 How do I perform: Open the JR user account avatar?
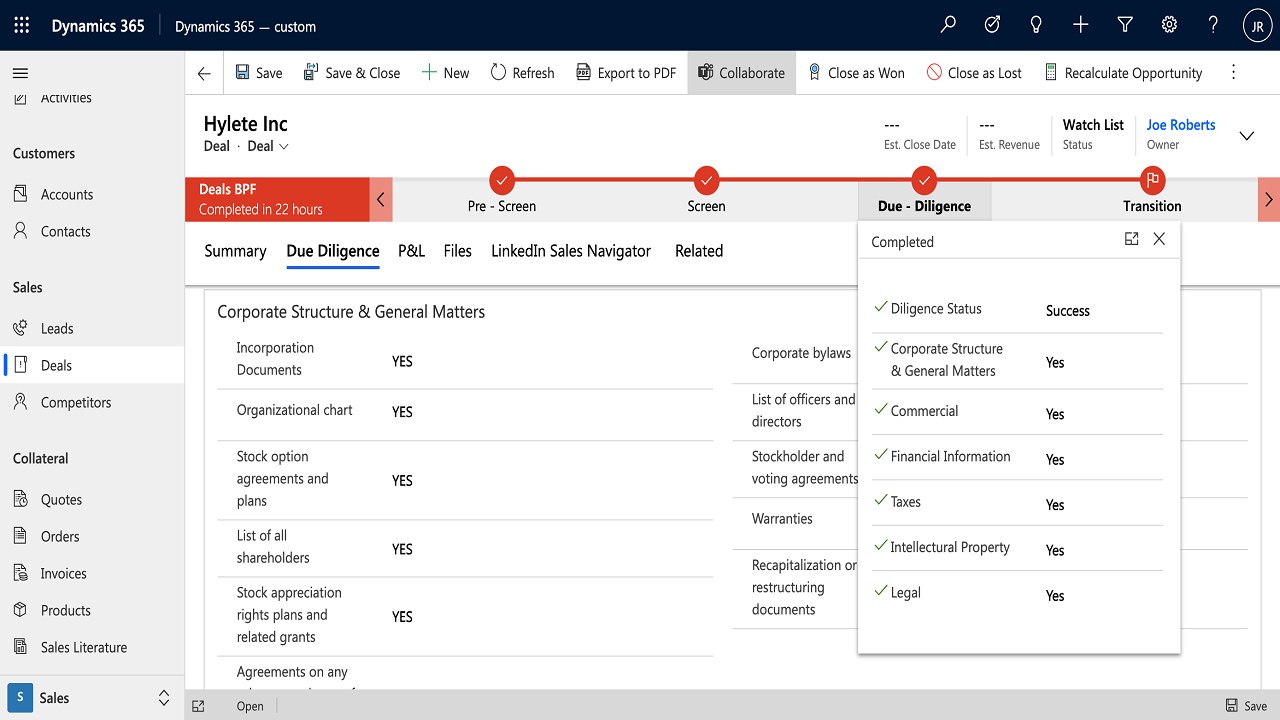pyautogui.click(x=1257, y=26)
